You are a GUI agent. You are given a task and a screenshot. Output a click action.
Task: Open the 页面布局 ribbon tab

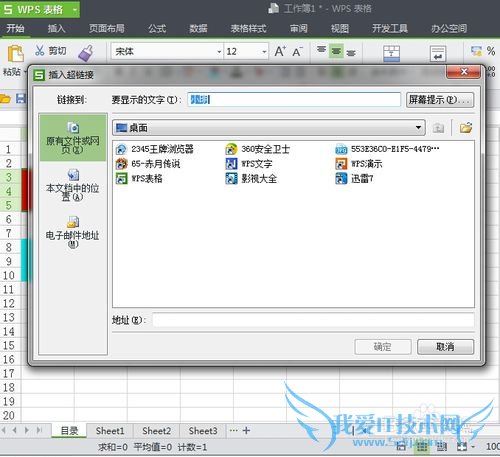107,28
